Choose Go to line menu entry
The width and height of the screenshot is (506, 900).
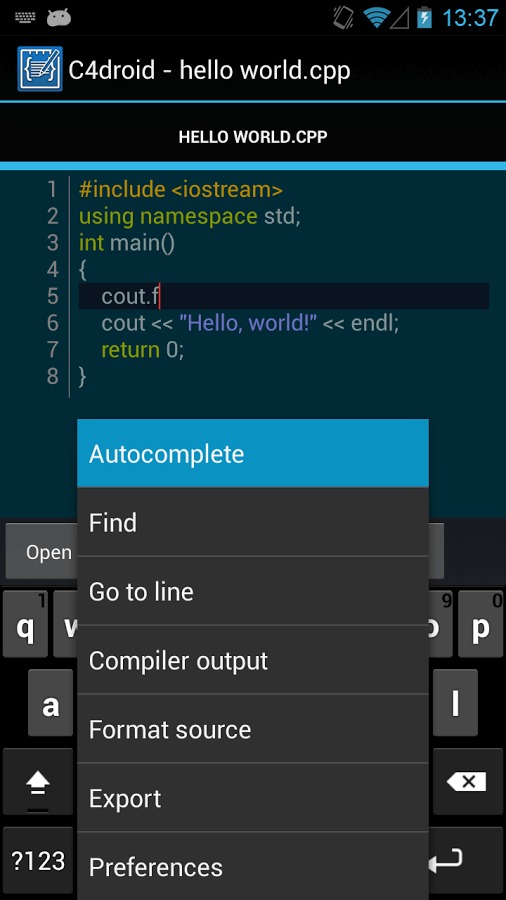253,591
